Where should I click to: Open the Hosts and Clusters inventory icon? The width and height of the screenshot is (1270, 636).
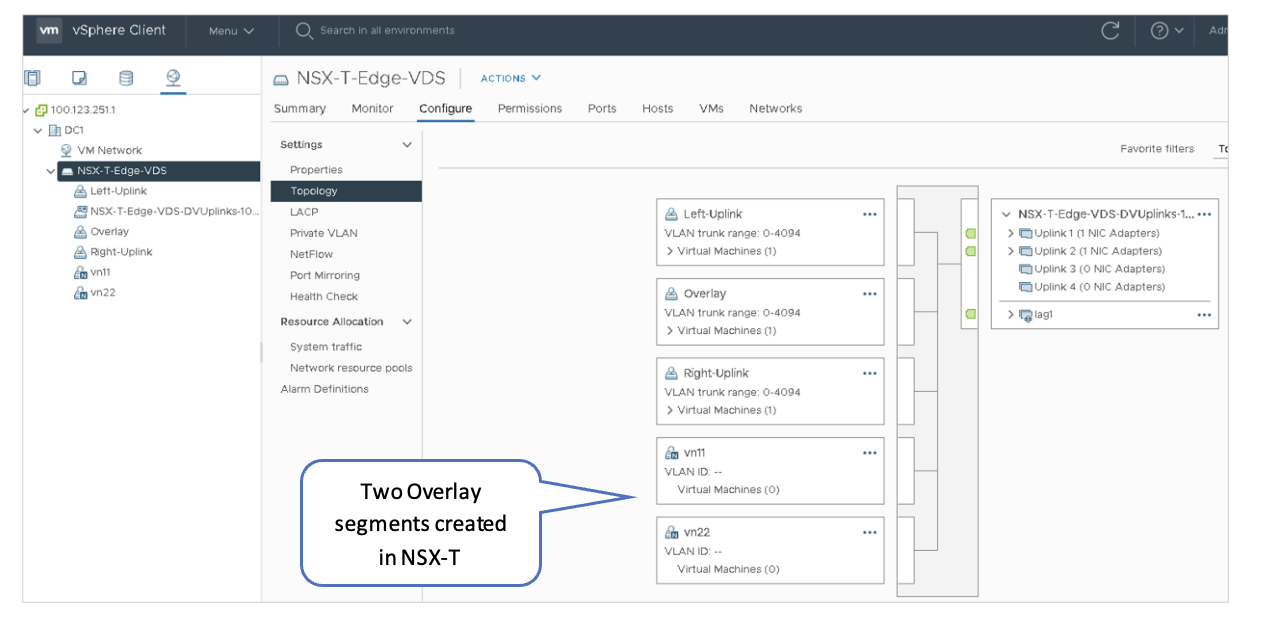[33, 78]
